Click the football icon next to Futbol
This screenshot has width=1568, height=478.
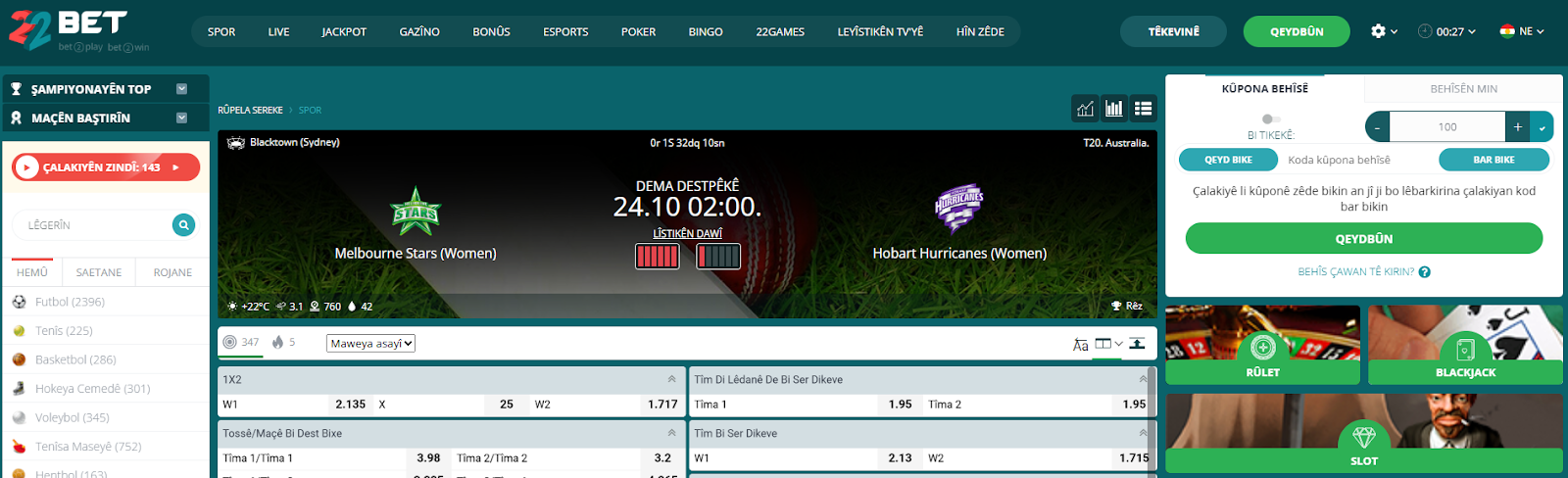click(19, 302)
